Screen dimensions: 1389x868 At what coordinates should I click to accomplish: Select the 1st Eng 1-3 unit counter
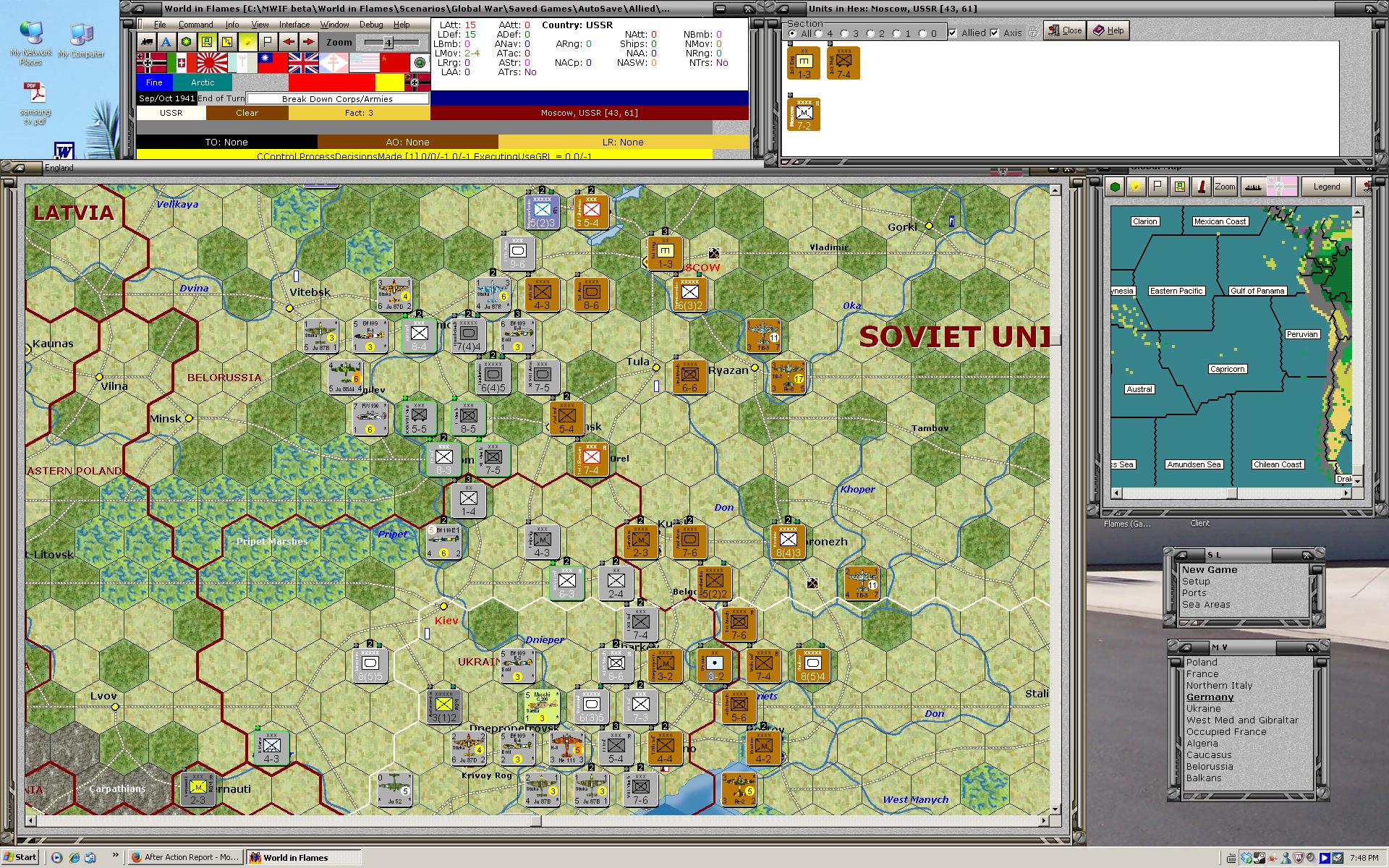pos(804,64)
